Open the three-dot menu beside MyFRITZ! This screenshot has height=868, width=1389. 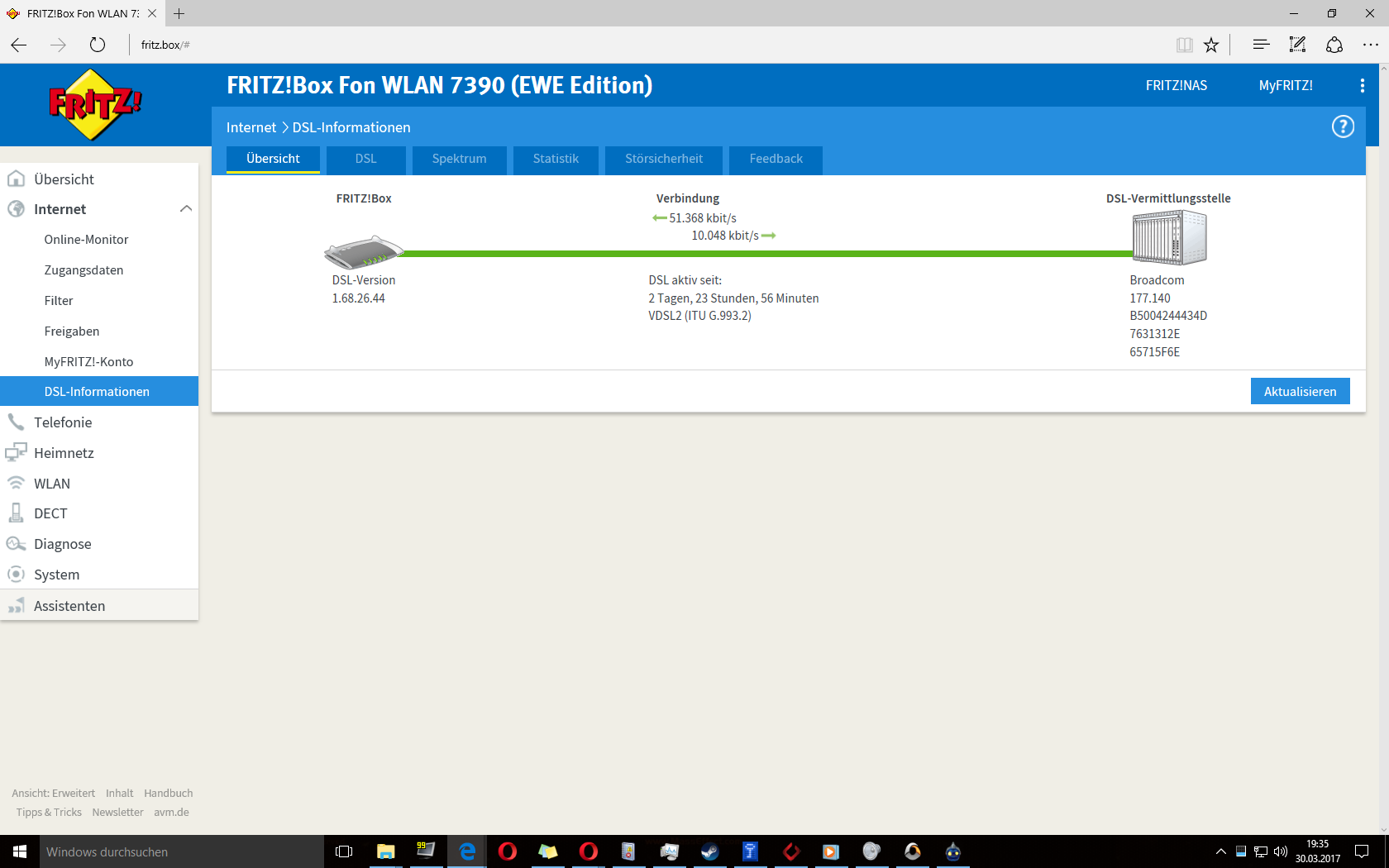point(1362,85)
